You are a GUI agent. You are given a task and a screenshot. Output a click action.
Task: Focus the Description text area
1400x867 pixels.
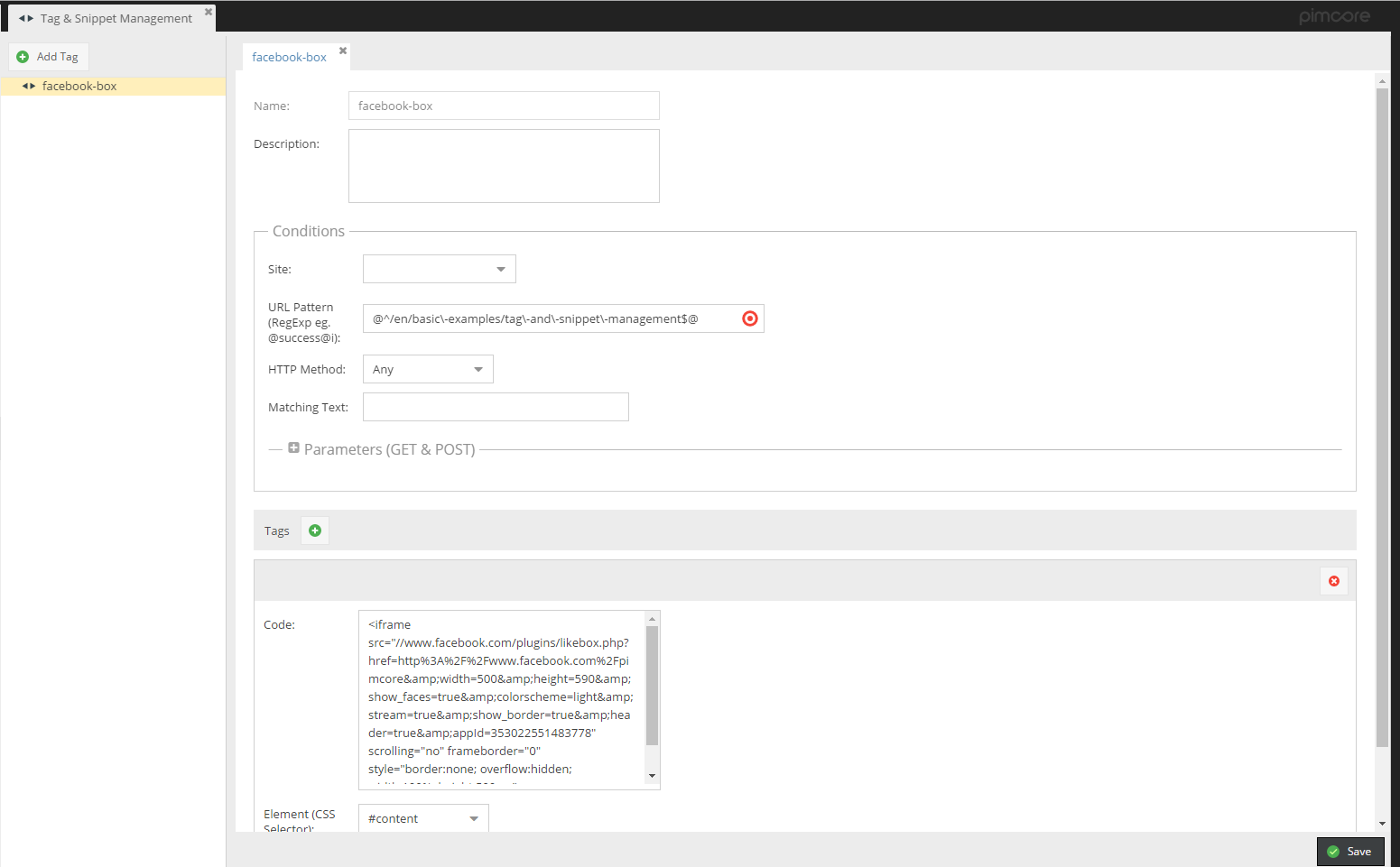[503, 166]
